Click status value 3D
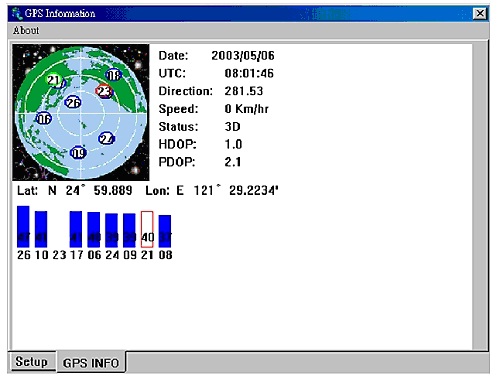The image size is (500, 379). [232, 127]
